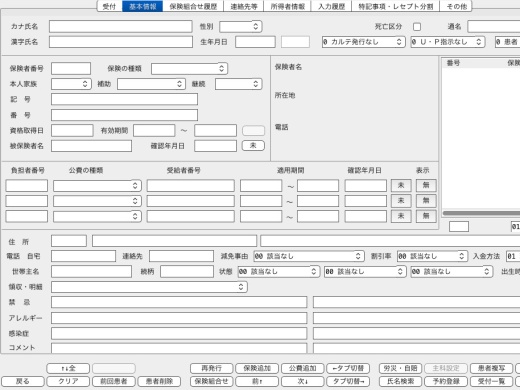Open the 保険の種類 dropdown
The image size is (520, 390).
[x=189, y=68]
